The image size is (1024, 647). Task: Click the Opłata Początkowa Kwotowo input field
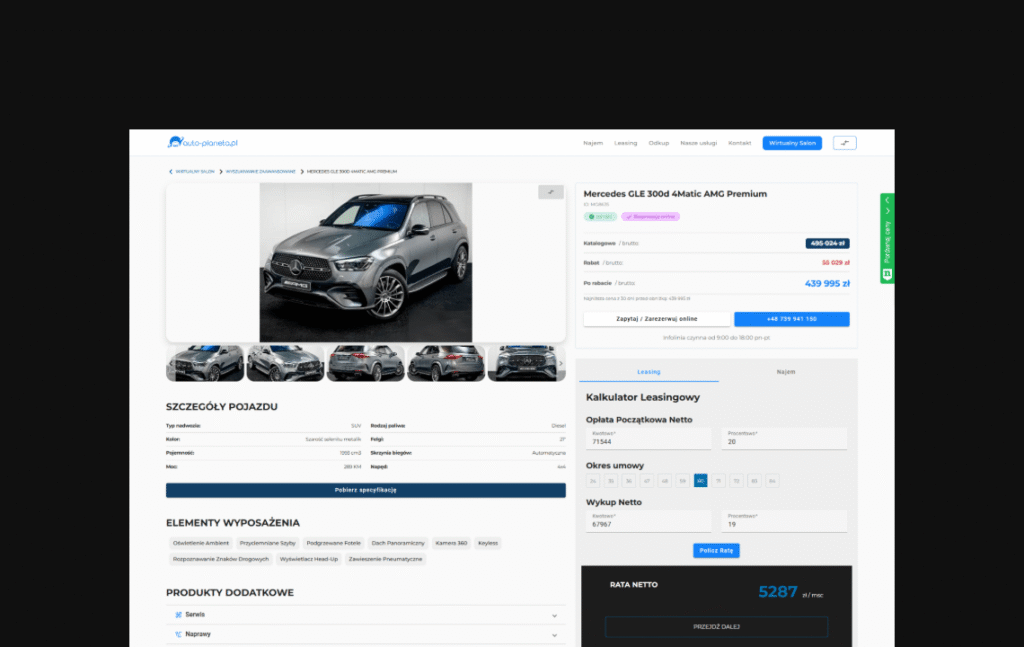(x=648, y=440)
